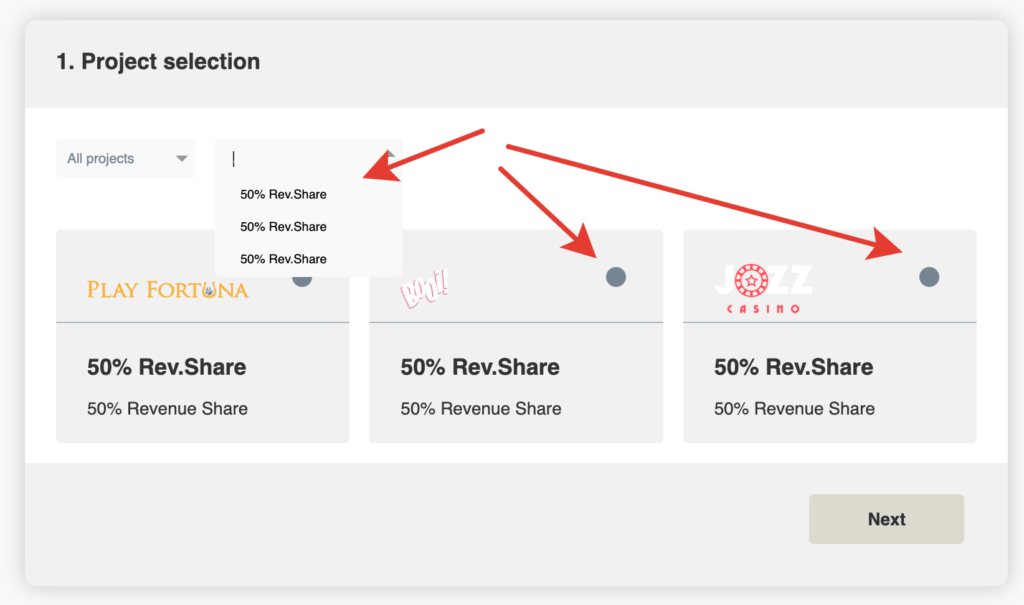
Task: Click the "1. Project selection" heading
Action: [158, 62]
